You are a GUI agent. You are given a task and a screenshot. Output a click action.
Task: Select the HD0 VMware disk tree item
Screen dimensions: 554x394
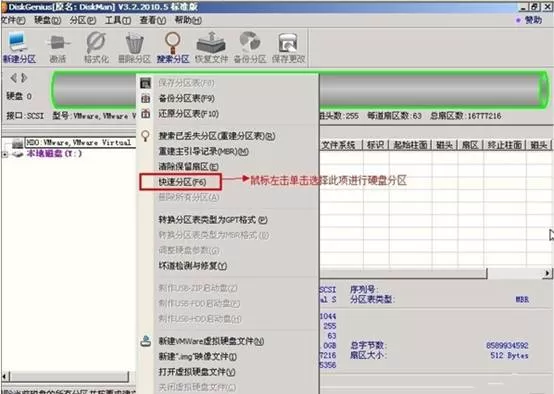pos(78,142)
